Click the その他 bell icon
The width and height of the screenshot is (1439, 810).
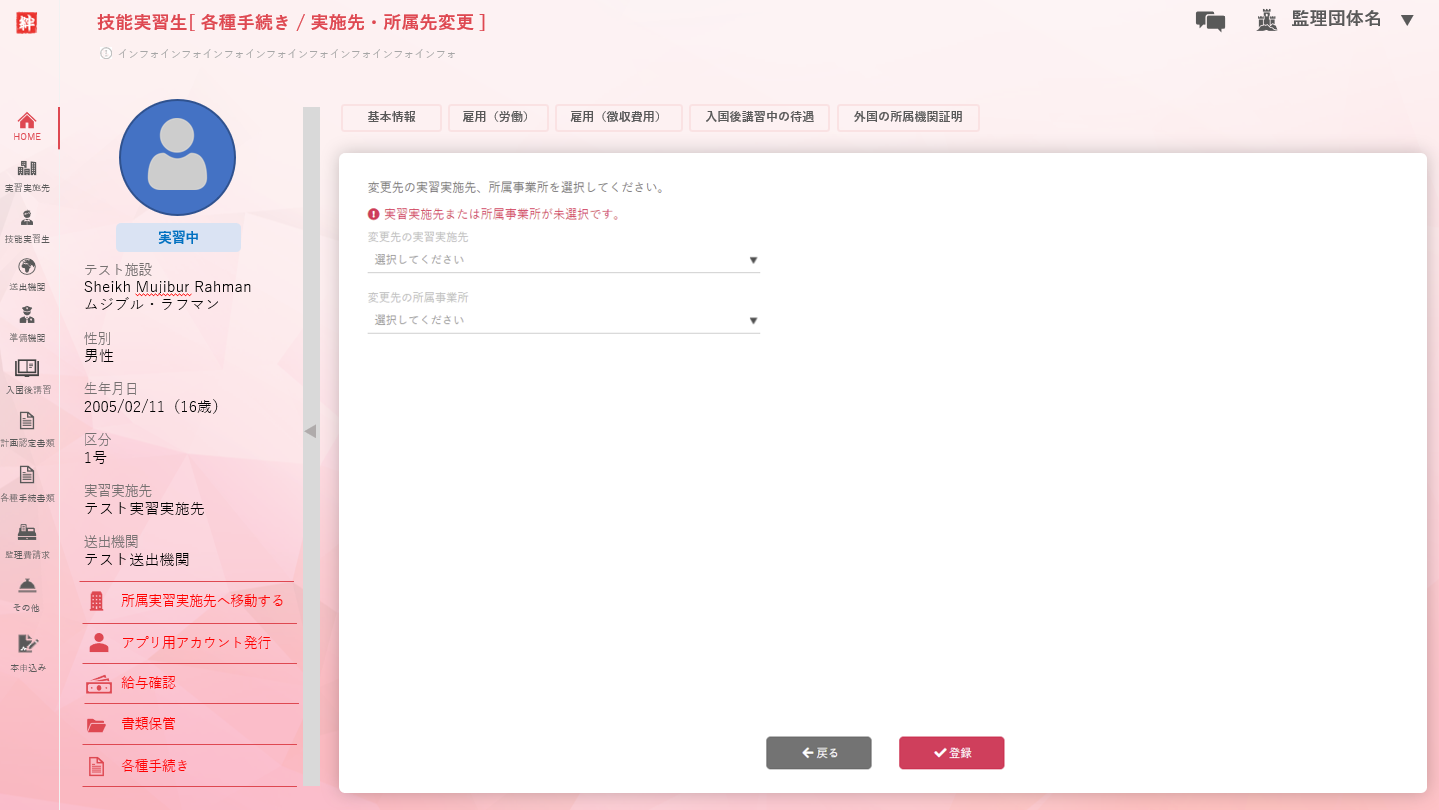[27, 586]
